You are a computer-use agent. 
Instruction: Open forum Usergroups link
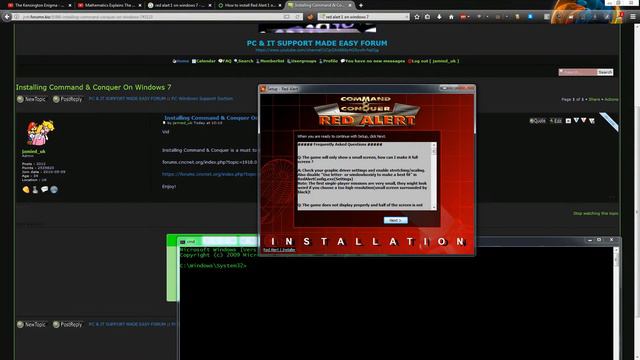pyautogui.click(x=302, y=61)
